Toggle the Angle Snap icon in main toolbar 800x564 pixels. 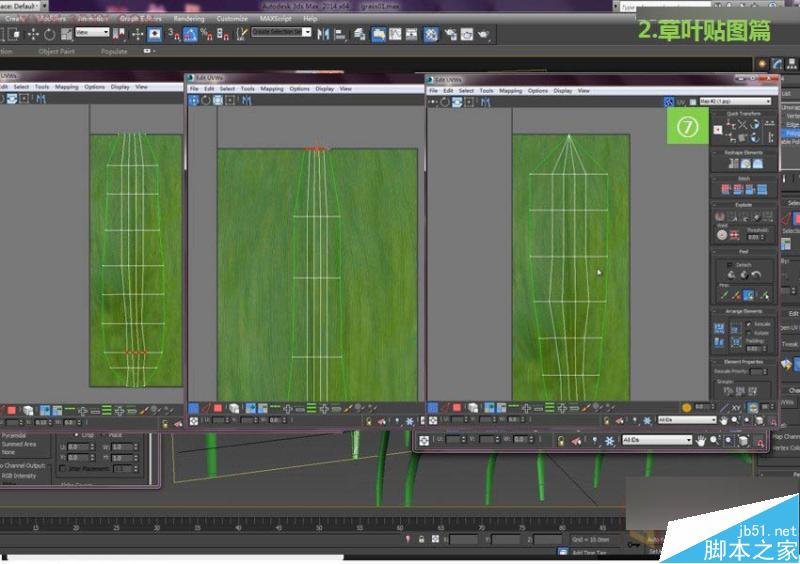[x=188, y=33]
